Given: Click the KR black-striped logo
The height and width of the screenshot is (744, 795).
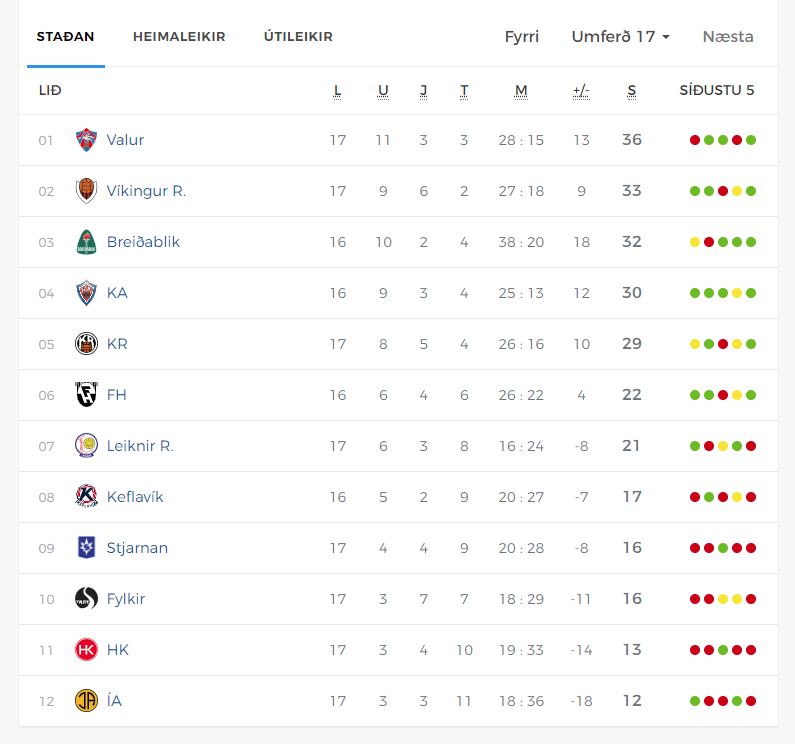Looking at the screenshot, I should 86,344.
